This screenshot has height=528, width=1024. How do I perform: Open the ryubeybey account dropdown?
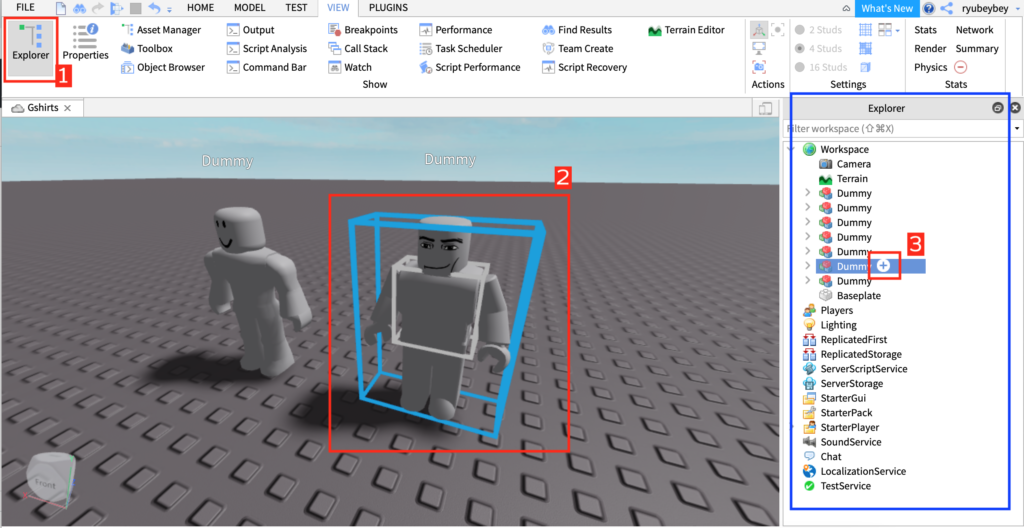1015,8
